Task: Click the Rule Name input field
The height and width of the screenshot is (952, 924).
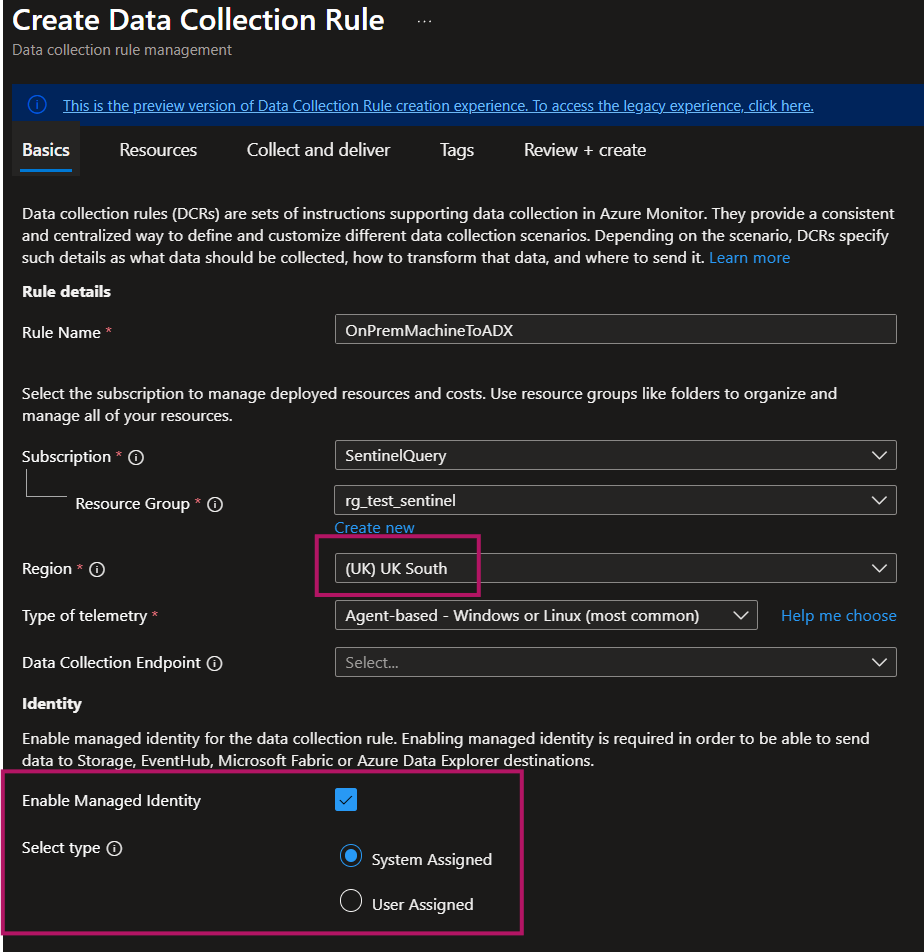Action: click(x=615, y=330)
